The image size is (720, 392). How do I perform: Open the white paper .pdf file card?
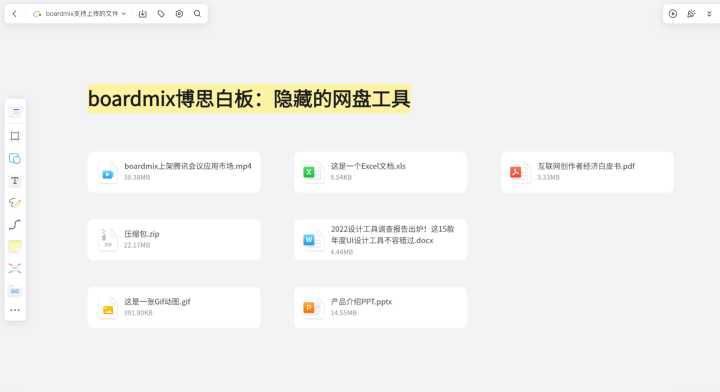coord(587,172)
